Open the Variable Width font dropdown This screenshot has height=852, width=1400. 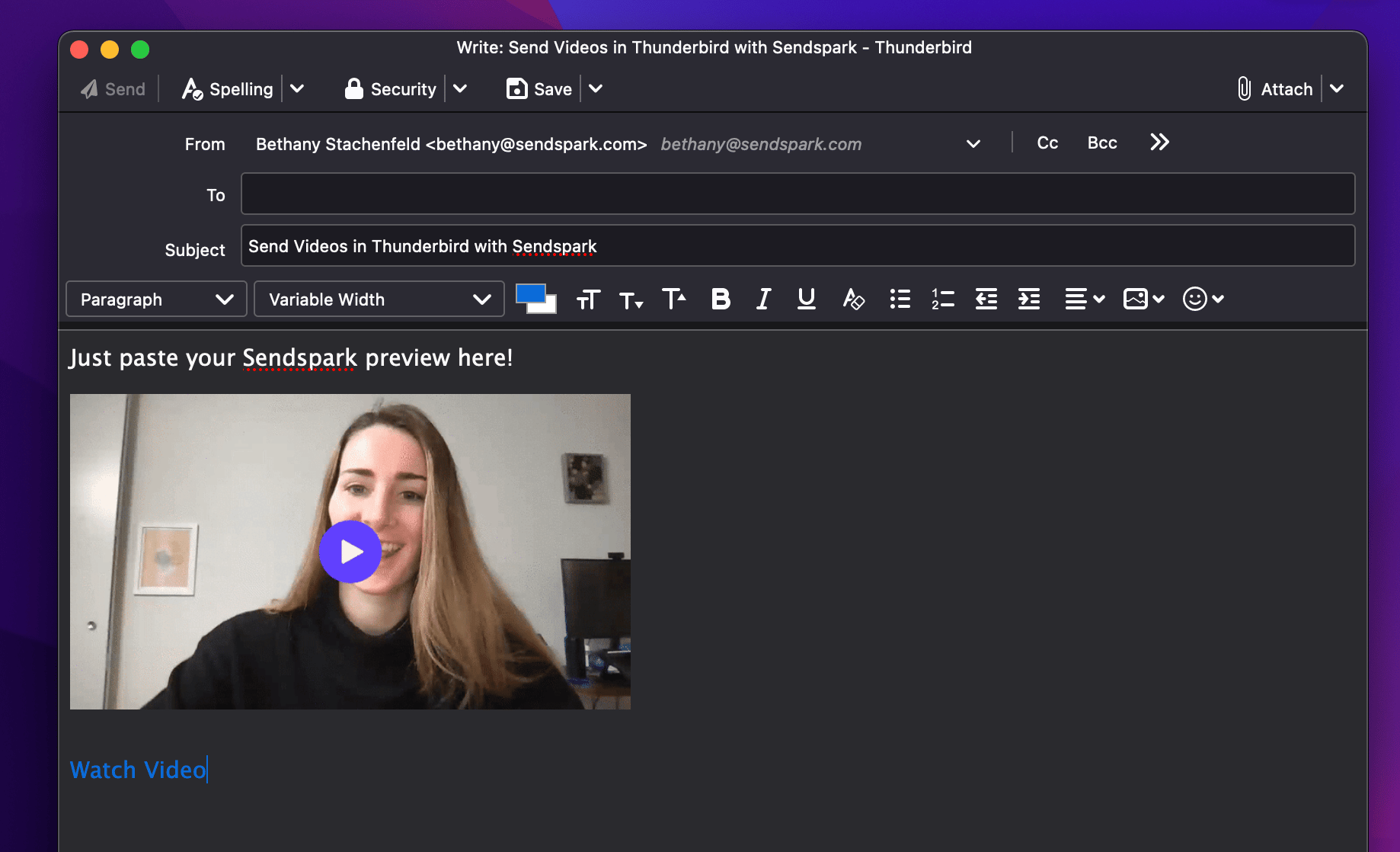[x=379, y=299]
